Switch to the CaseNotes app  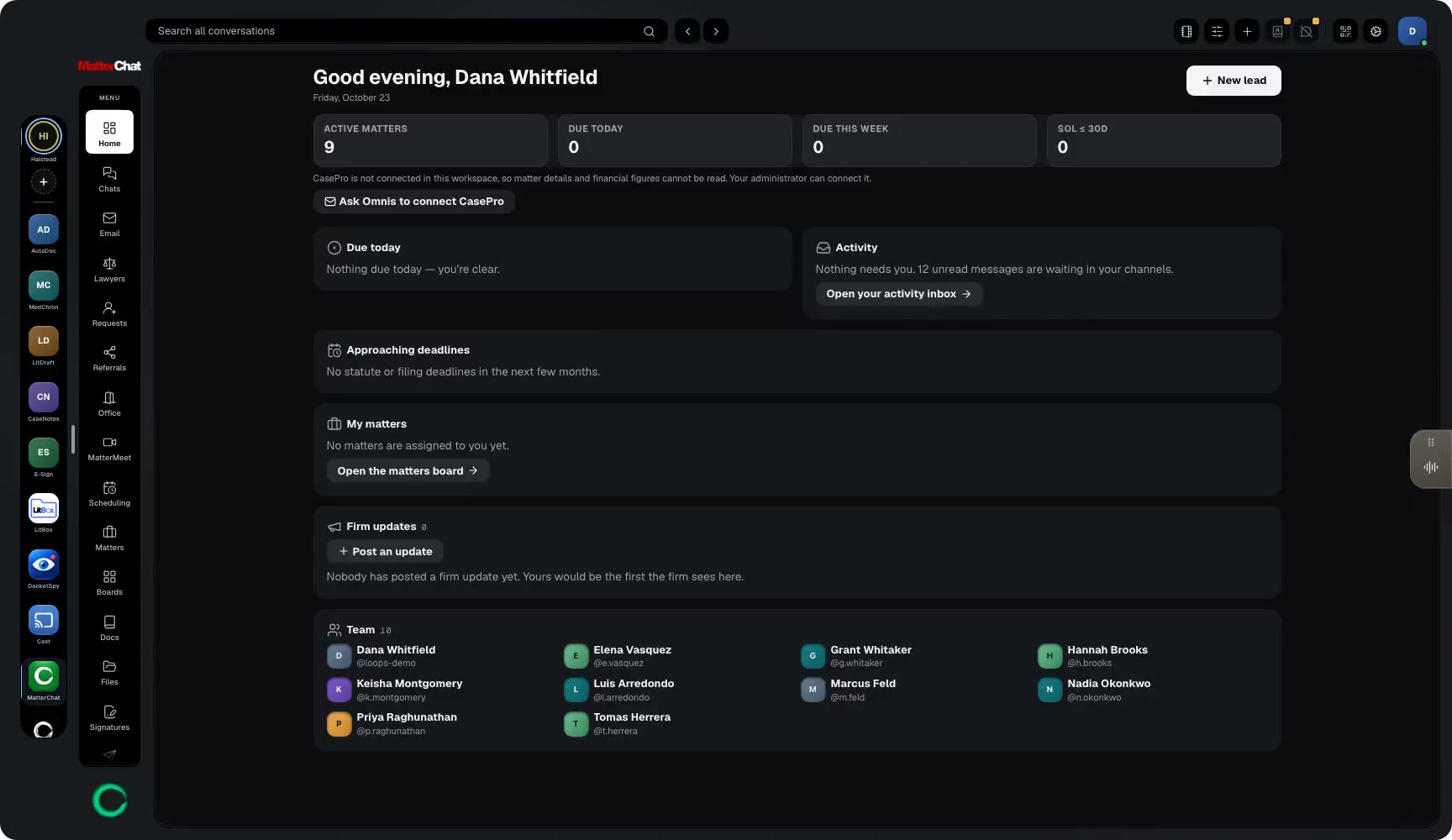[x=44, y=396]
